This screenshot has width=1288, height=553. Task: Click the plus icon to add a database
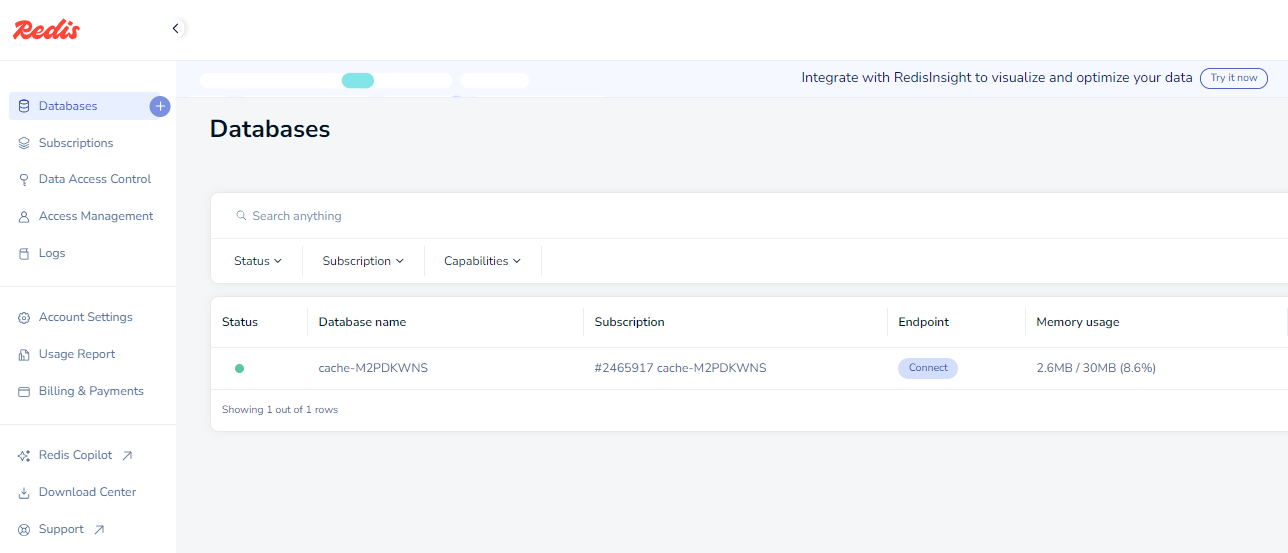coord(160,106)
